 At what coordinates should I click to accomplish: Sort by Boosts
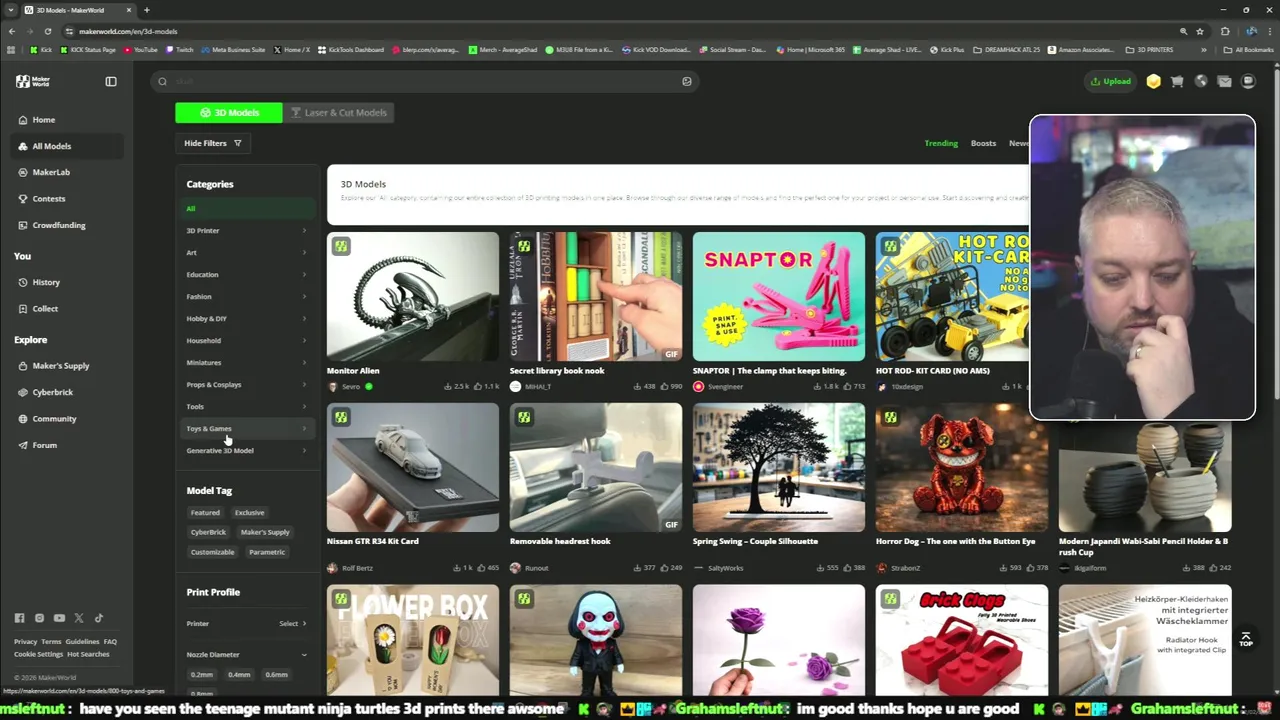coord(983,143)
